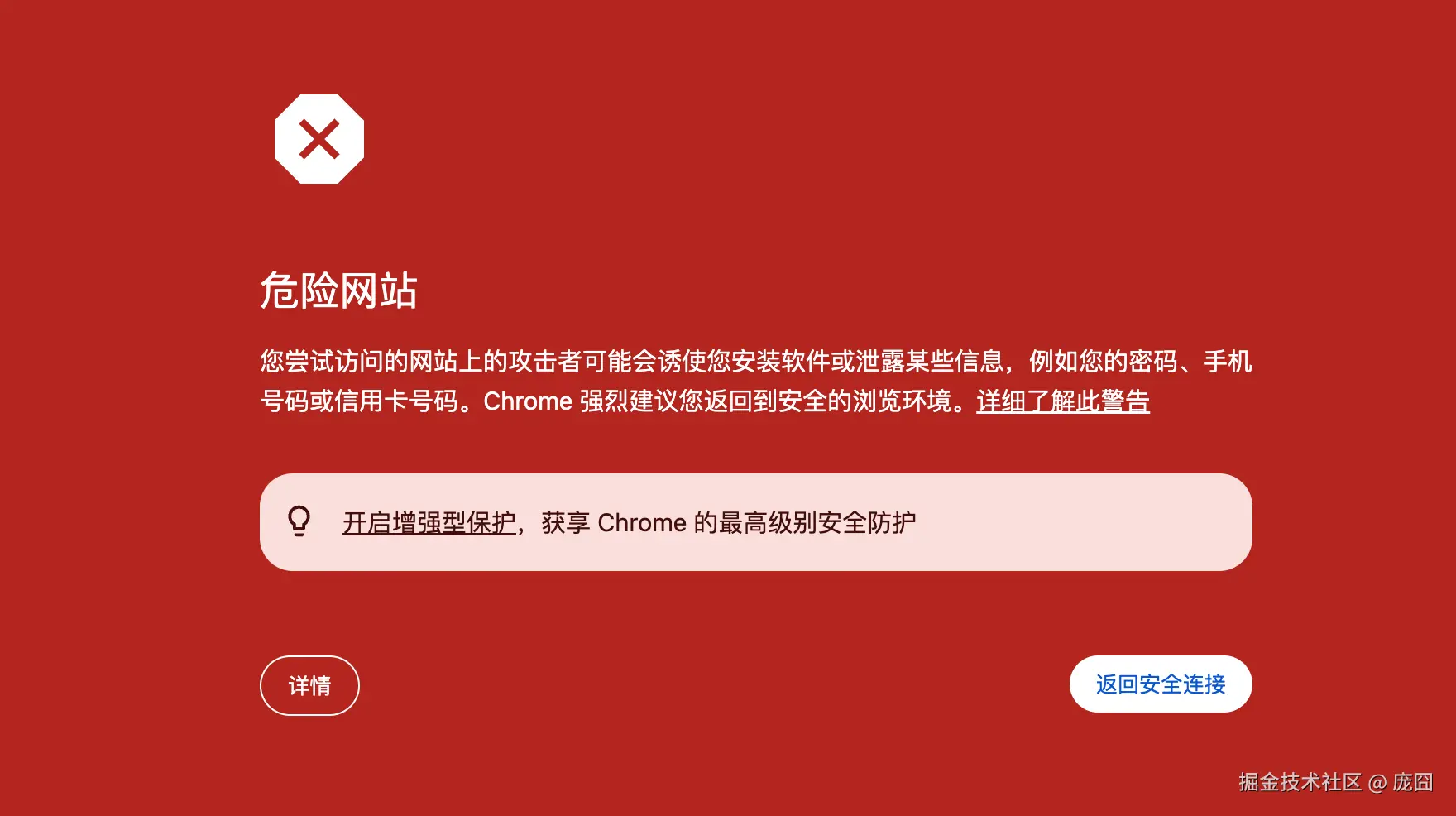Click the first line of the warning paragraph
Viewport: 1456px width, 816px height.
[x=756, y=362]
